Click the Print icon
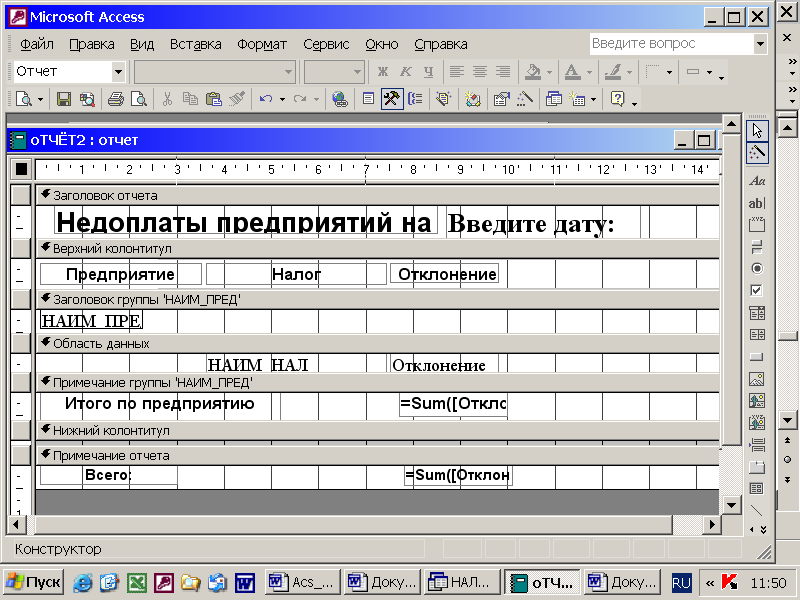This screenshot has width=800, height=600. pyautogui.click(x=116, y=98)
